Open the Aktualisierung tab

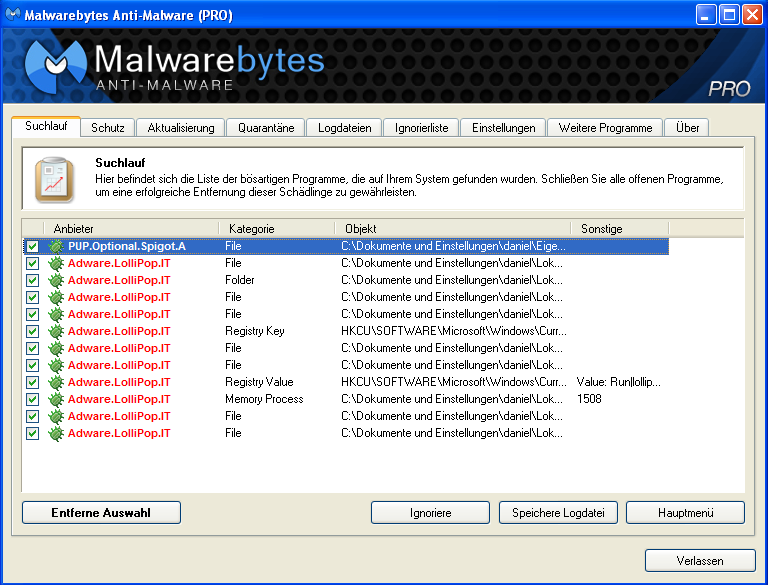(181, 128)
